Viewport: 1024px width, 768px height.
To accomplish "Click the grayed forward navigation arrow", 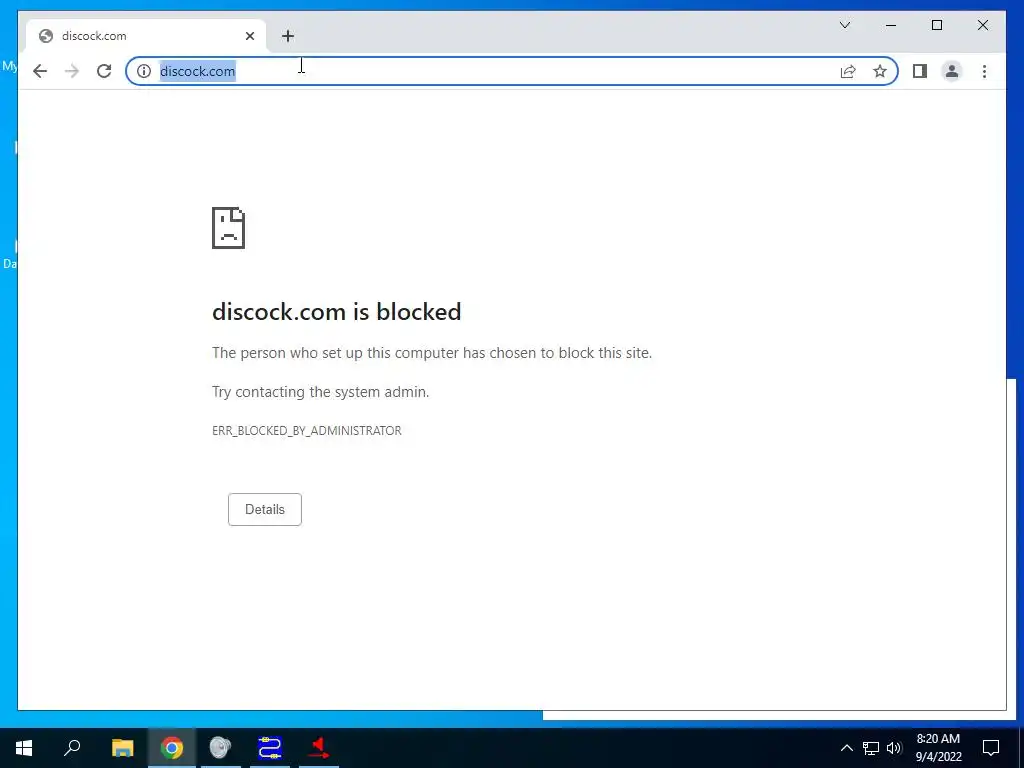I will (x=72, y=71).
